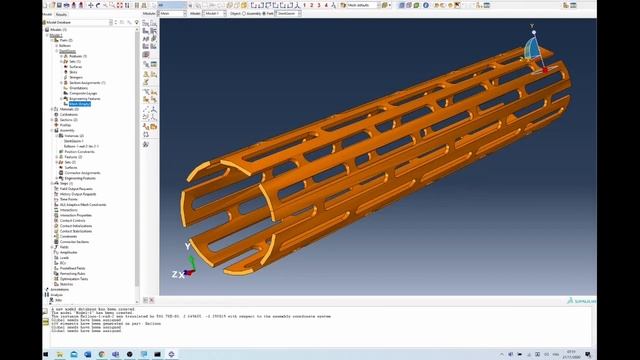Viewport: 640px width, 360px height.
Task: Open Assign Element Type tool
Action: click(153, 39)
